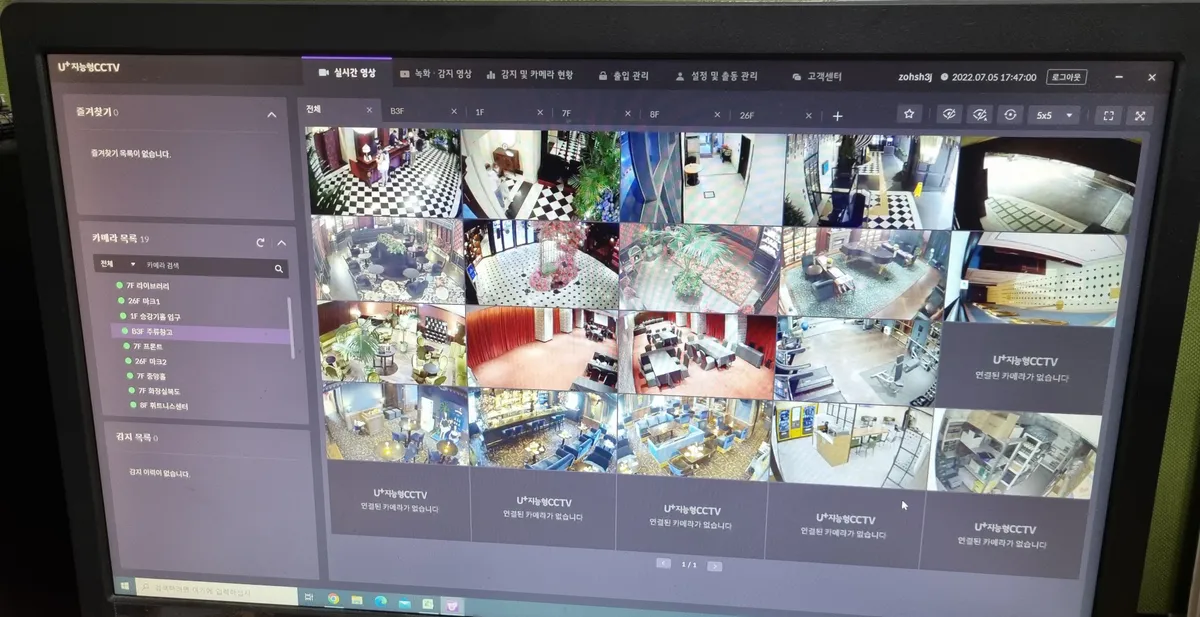Image resolution: width=1200 pixels, height=617 pixels.
Task: Close the B3F view tab
Action: (454, 111)
